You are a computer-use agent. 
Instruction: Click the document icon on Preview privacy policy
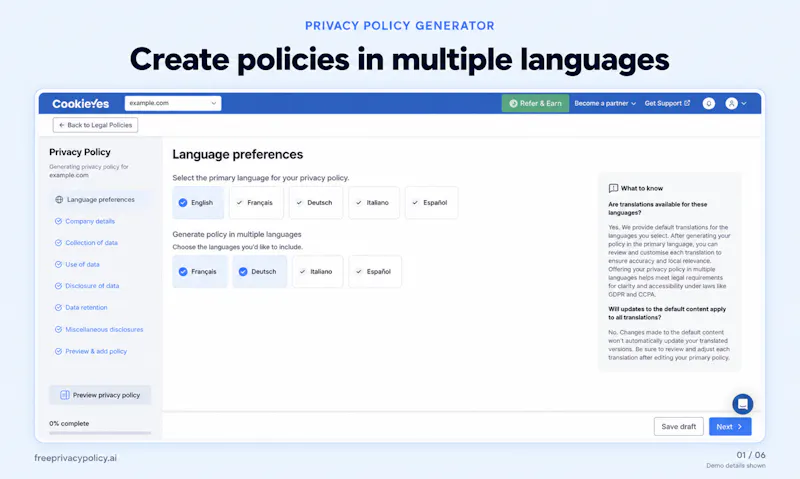(x=65, y=395)
